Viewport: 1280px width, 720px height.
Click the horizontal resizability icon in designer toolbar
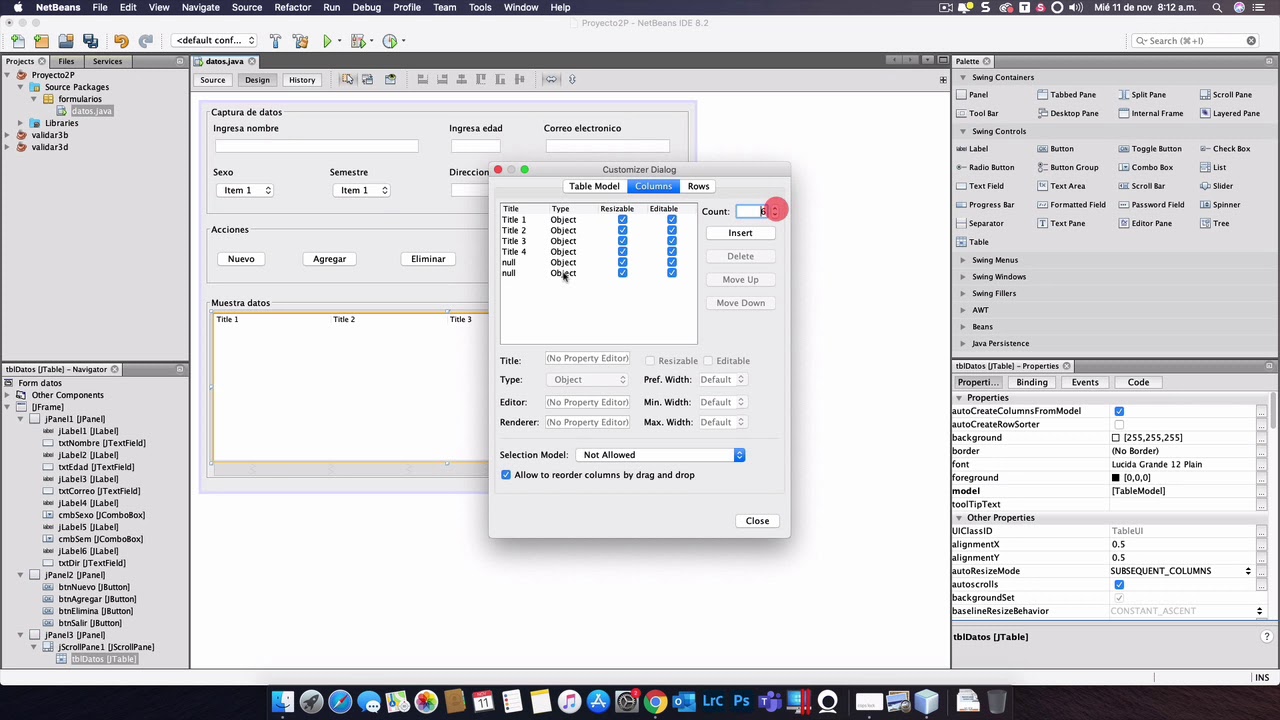[551, 79]
